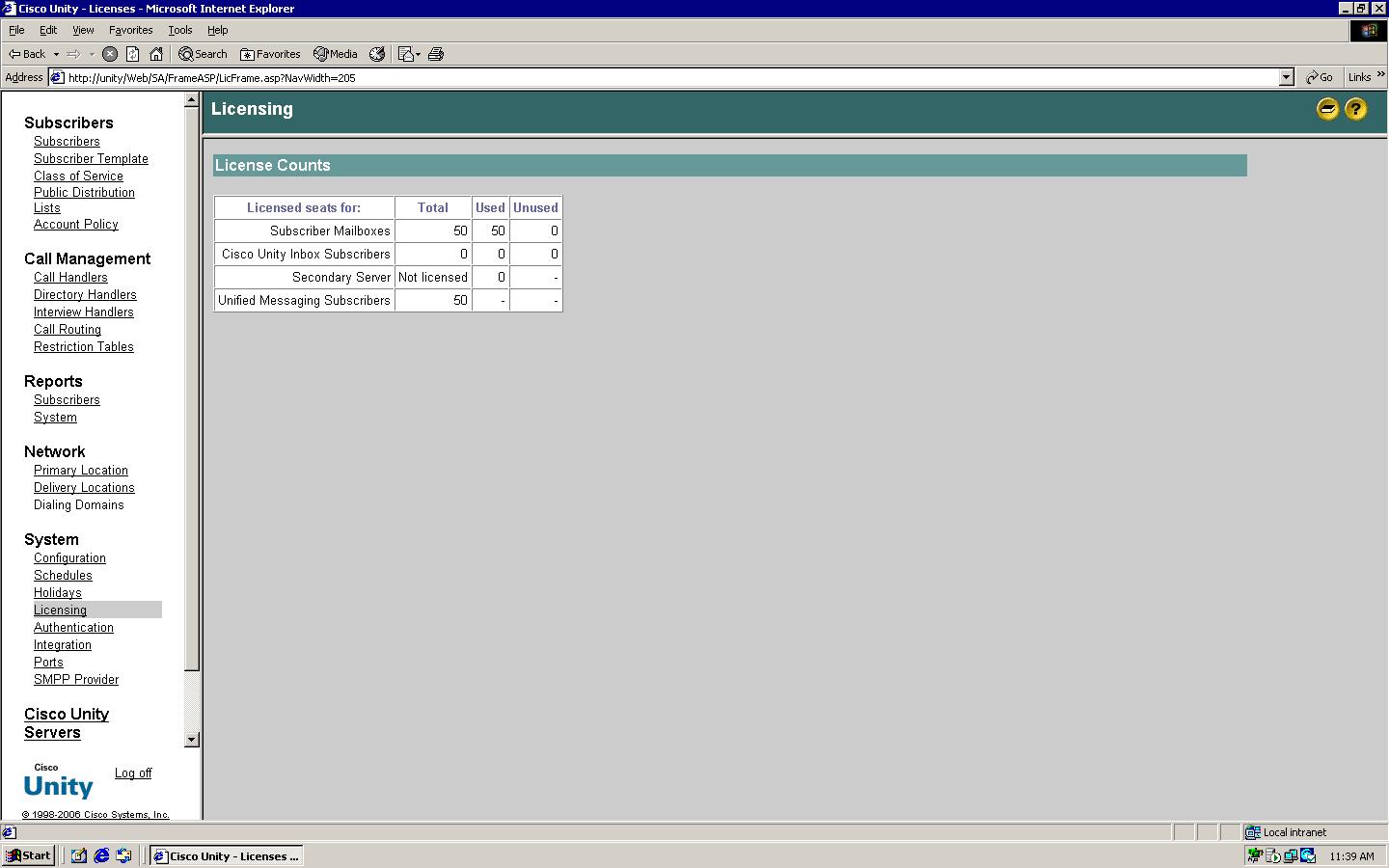Screen dimensions: 1389x868
Task: Open Interview Handlers link
Action: tap(84, 312)
